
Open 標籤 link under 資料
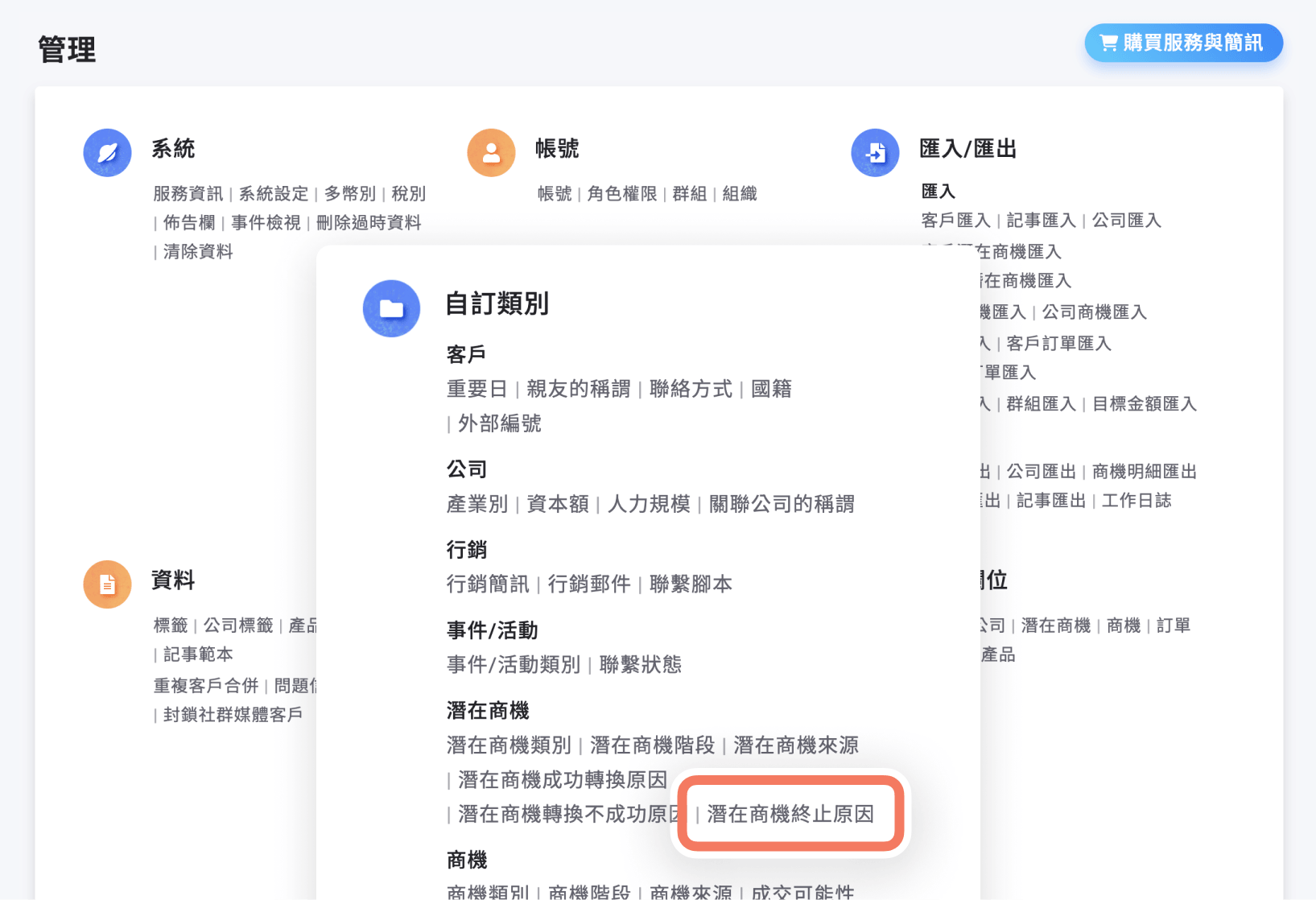tap(171, 625)
